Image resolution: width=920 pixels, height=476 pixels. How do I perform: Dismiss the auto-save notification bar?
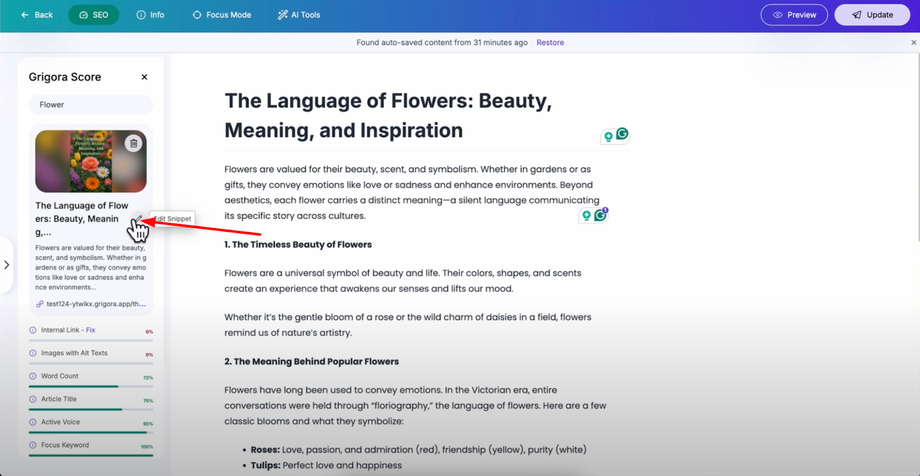pos(913,43)
